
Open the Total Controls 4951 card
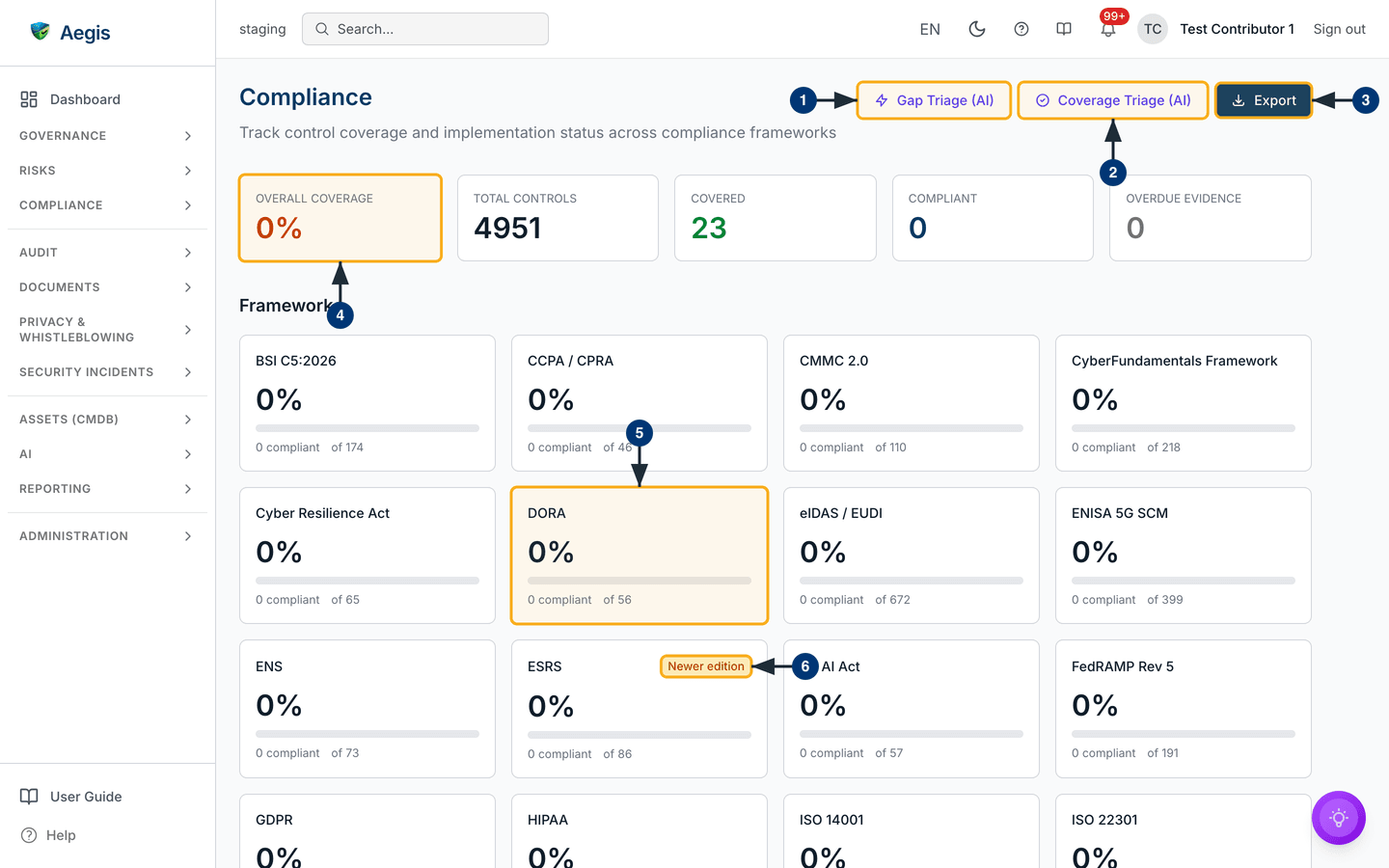[x=558, y=218]
